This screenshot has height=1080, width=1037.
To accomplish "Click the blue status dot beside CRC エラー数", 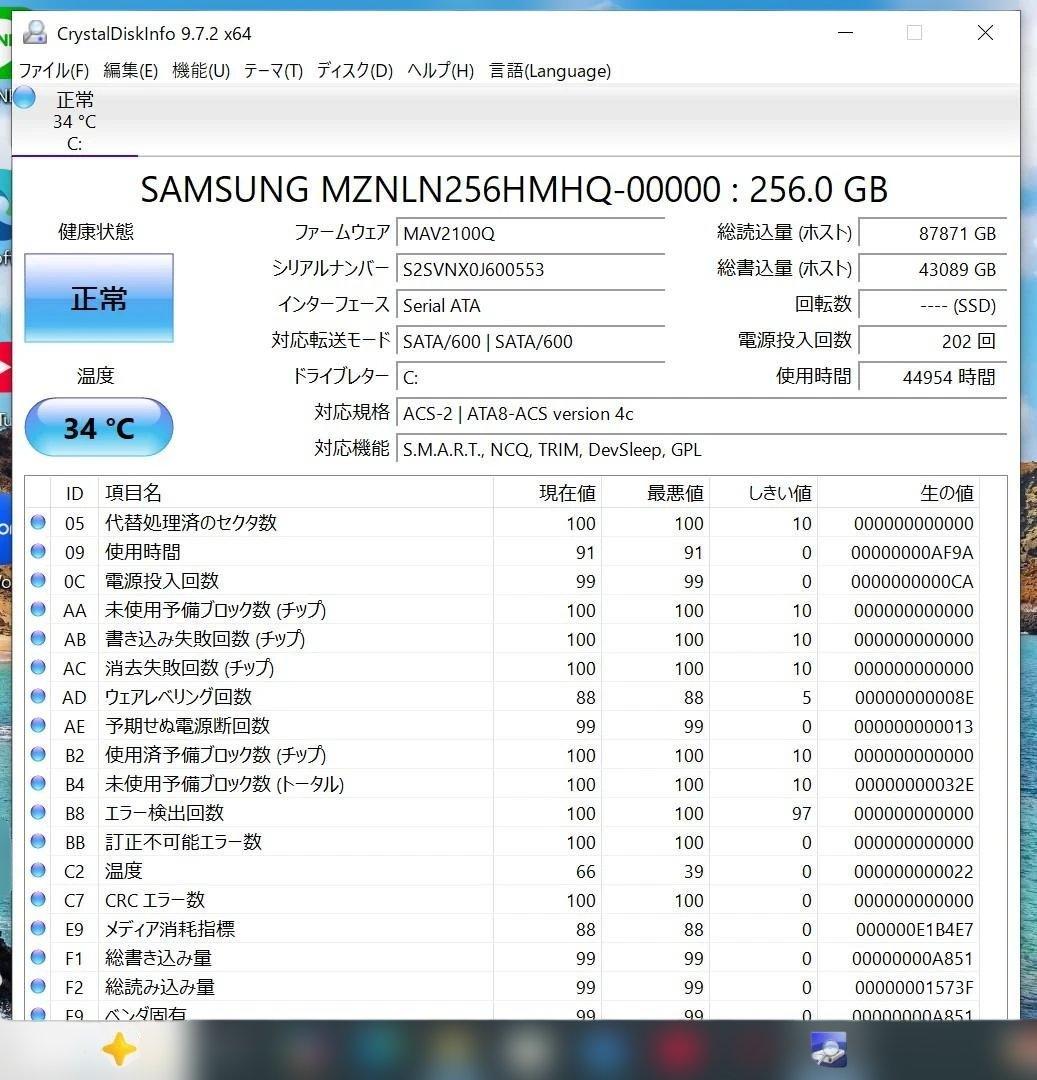I will pyautogui.click(x=39, y=900).
